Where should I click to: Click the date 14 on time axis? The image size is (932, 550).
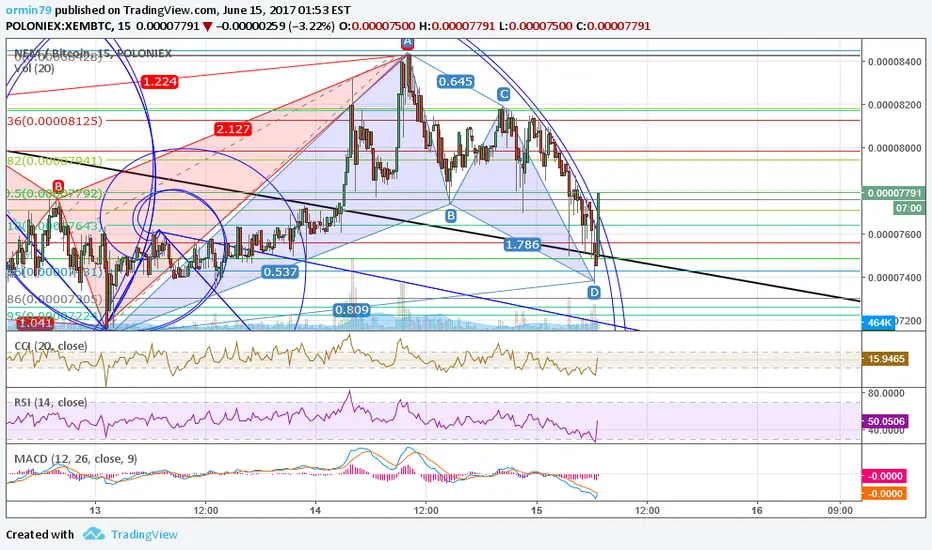coord(315,510)
